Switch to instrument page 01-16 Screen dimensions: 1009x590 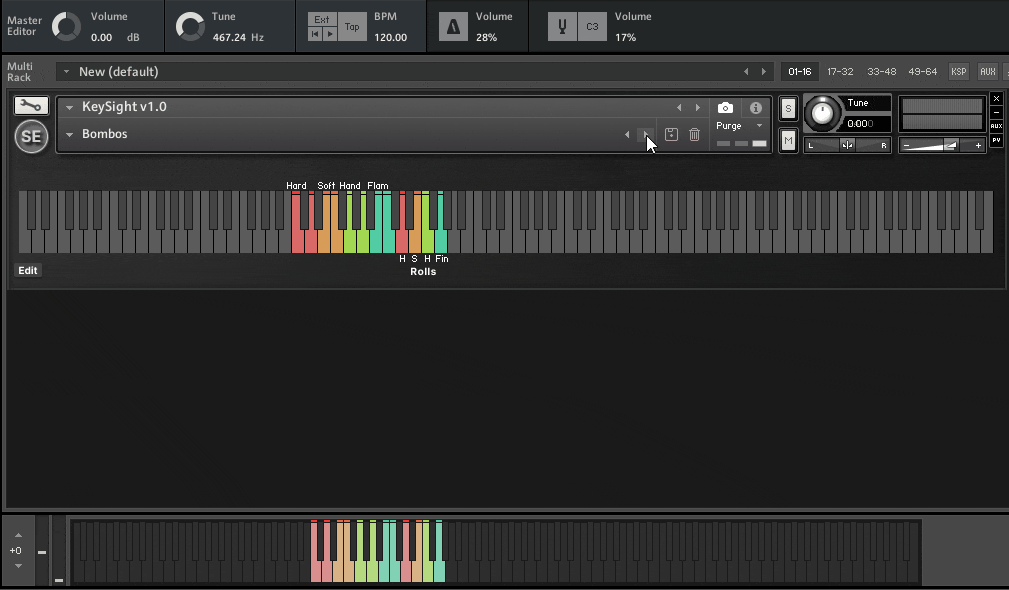click(x=800, y=71)
